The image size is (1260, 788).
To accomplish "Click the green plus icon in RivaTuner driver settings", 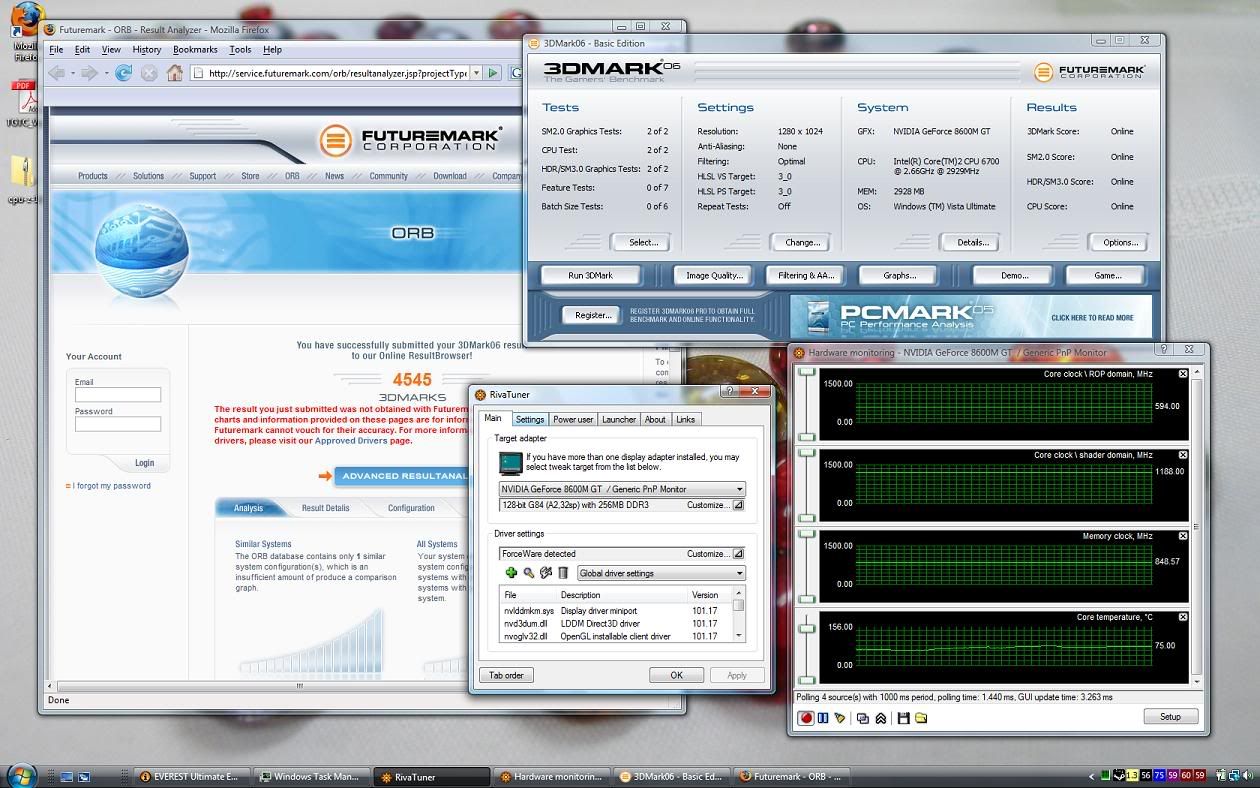I will click(511, 573).
